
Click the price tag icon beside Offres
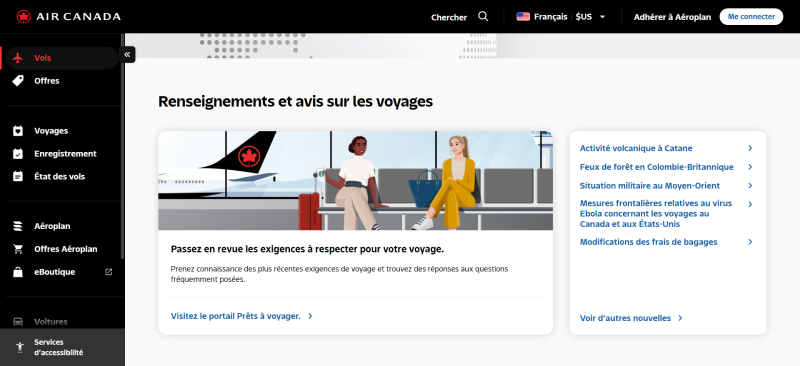click(18, 81)
